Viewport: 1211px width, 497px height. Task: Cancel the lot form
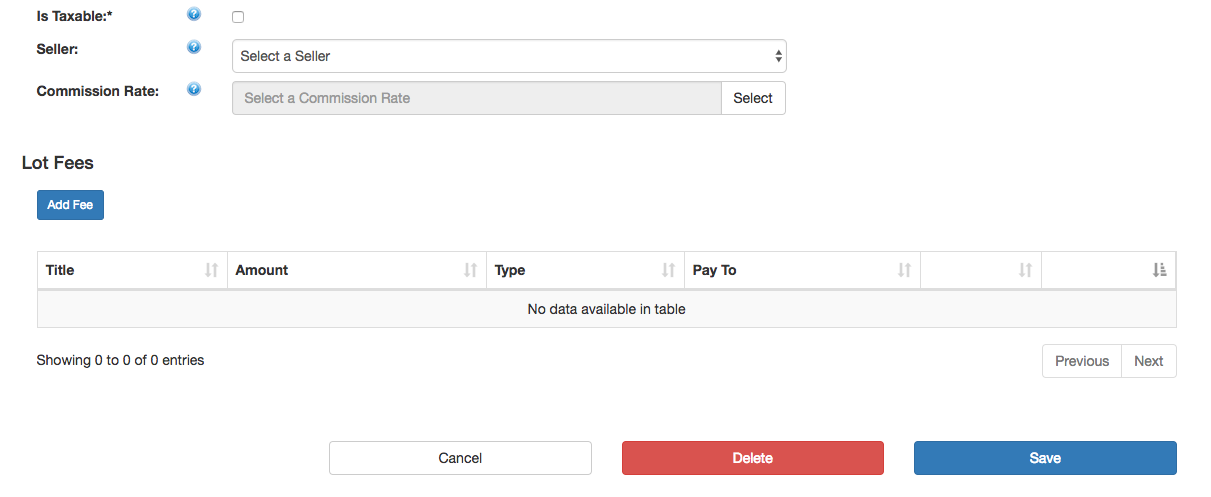click(460, 458)
